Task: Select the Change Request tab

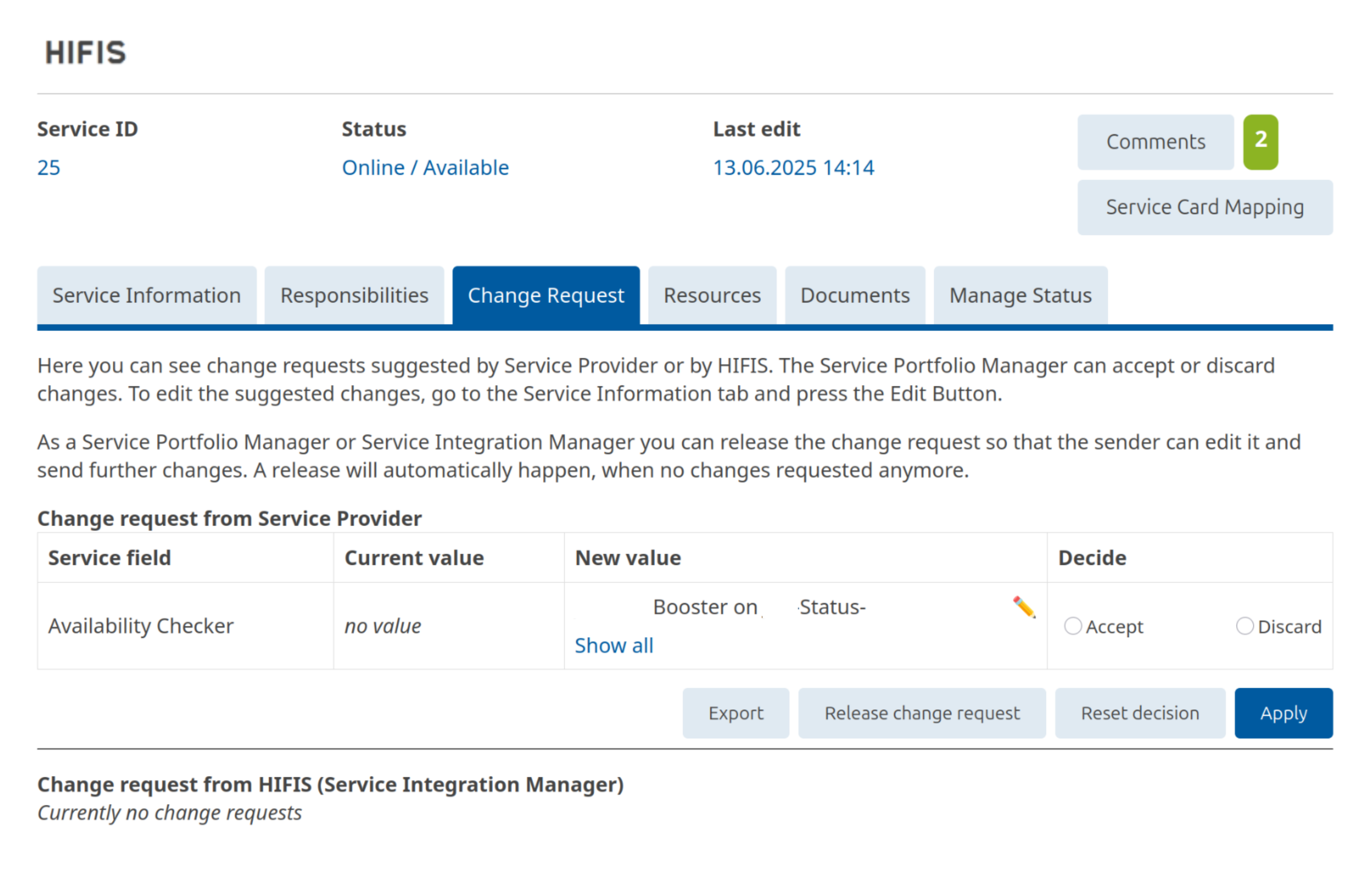Action: pyautogui.click(x=546, y=295)
